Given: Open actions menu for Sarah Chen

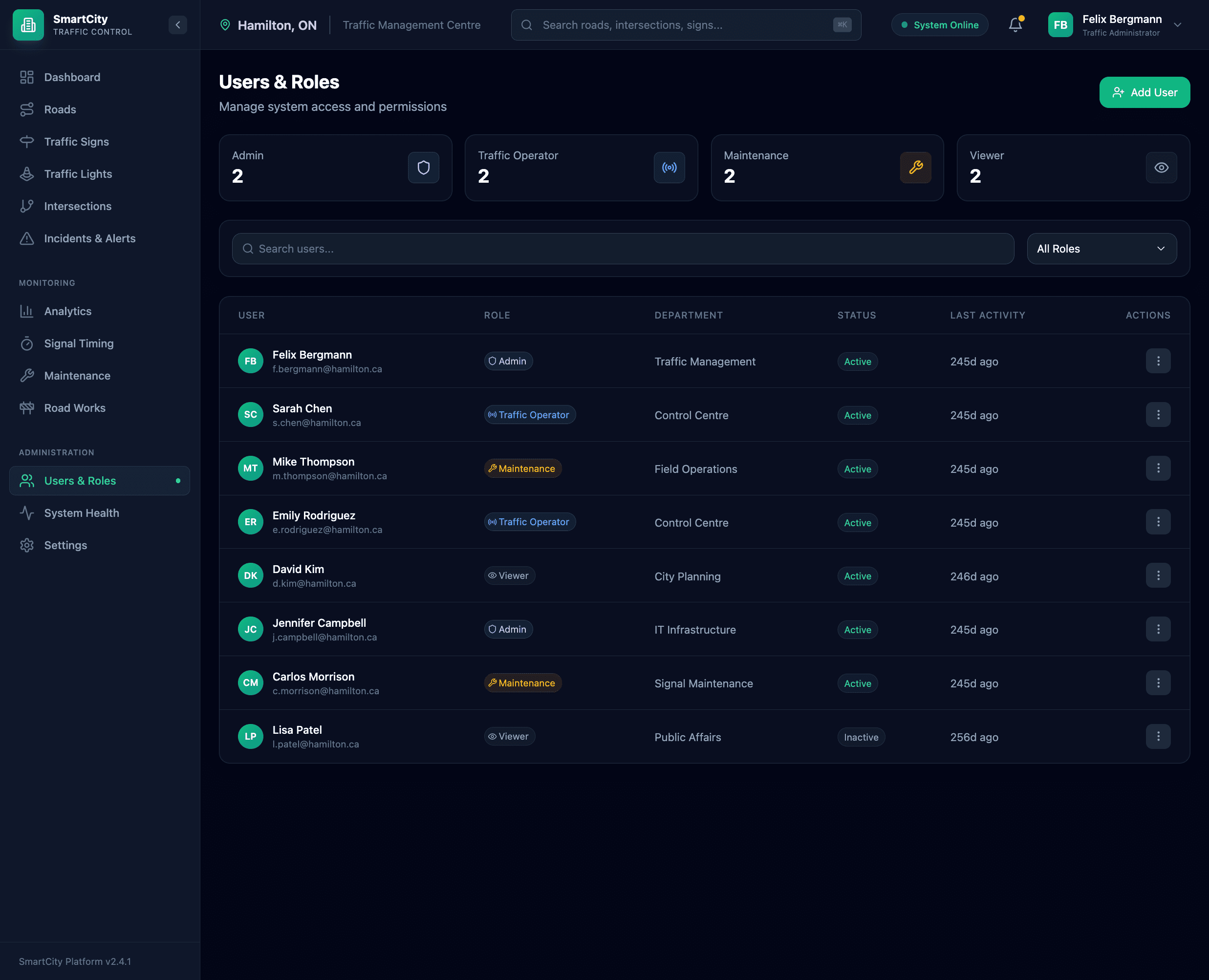Looking at the screenshot, I should click(x=1158, y=415).
